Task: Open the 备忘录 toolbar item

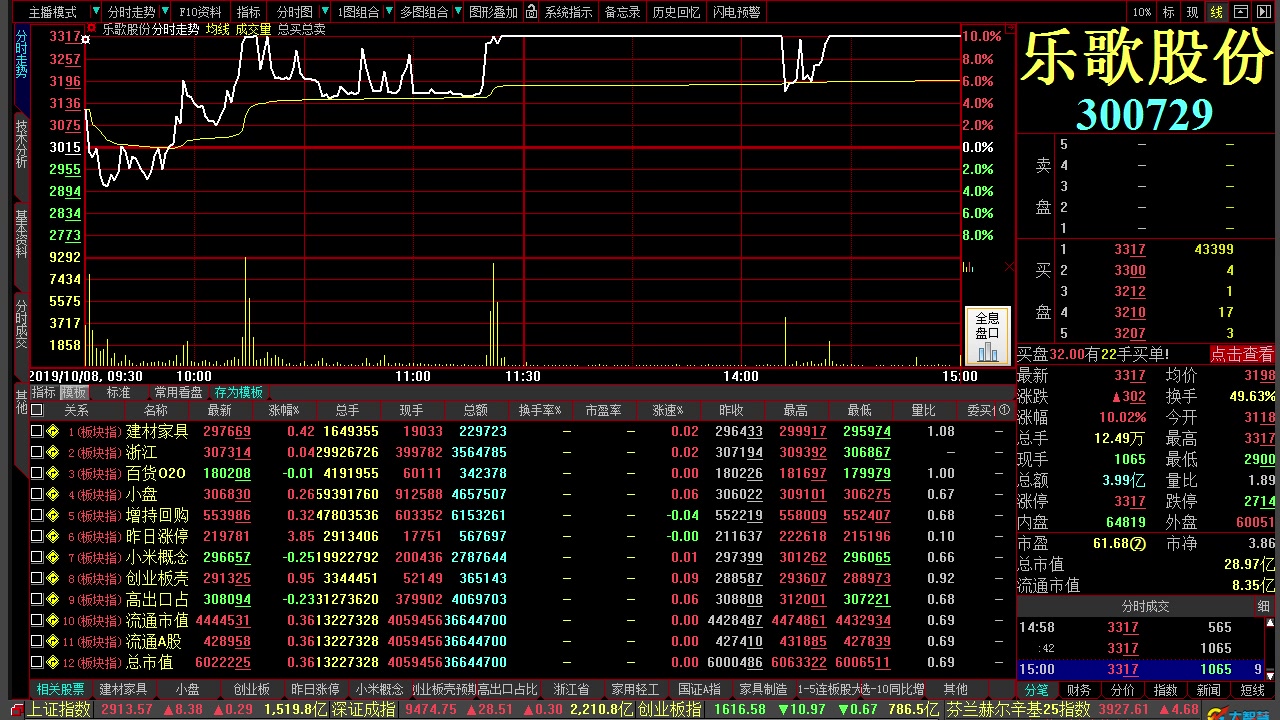Action: click(622, 12)
